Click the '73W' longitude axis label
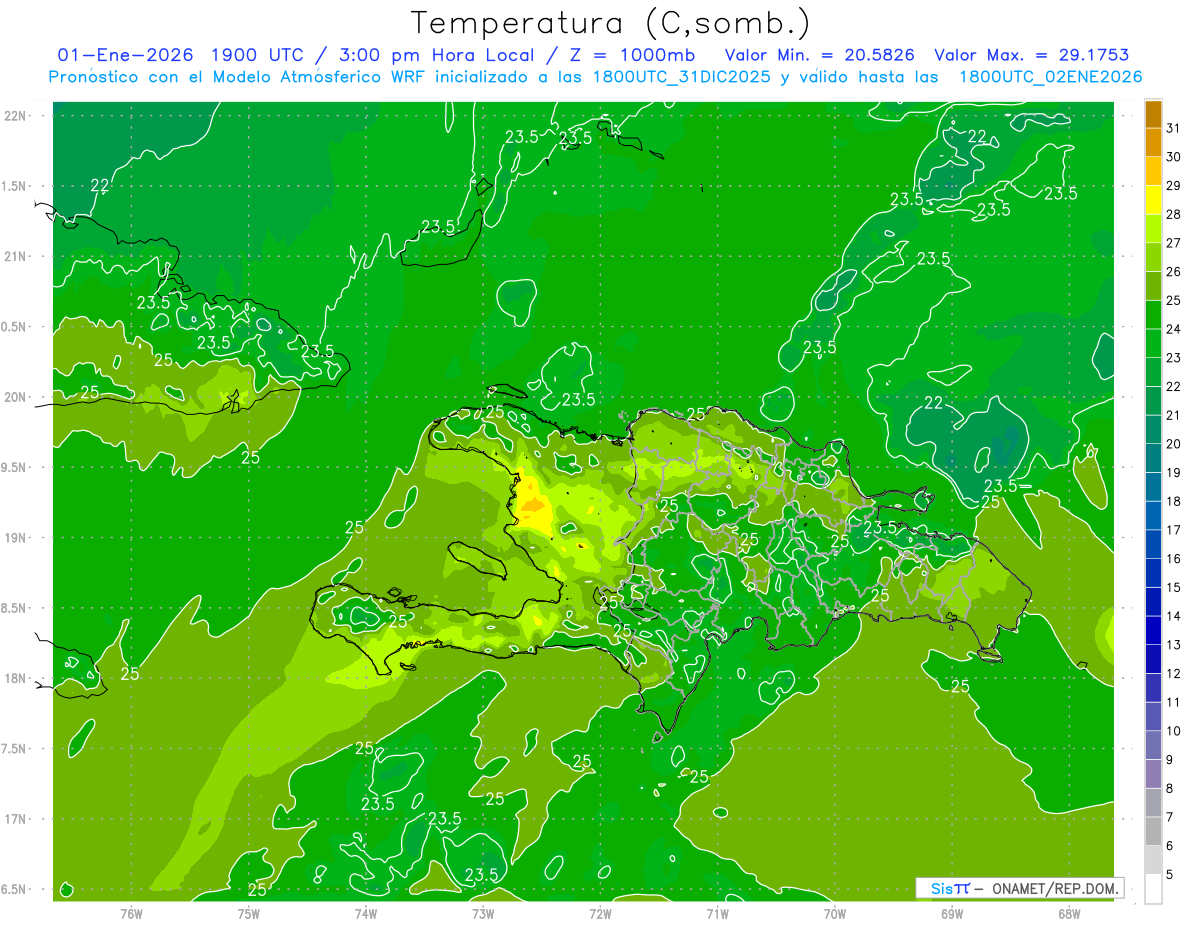 pyautogui.click(x=483, y=914)
